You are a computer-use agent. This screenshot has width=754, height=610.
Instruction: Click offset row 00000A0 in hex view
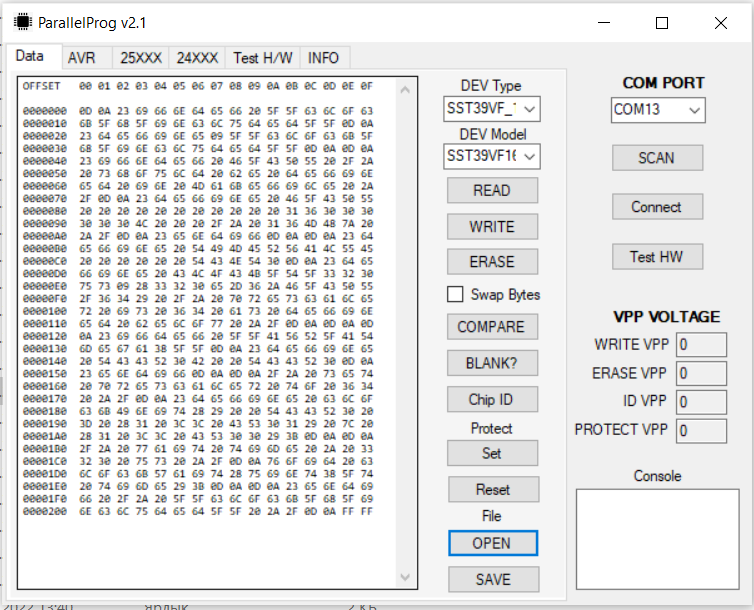coord(198,236)
